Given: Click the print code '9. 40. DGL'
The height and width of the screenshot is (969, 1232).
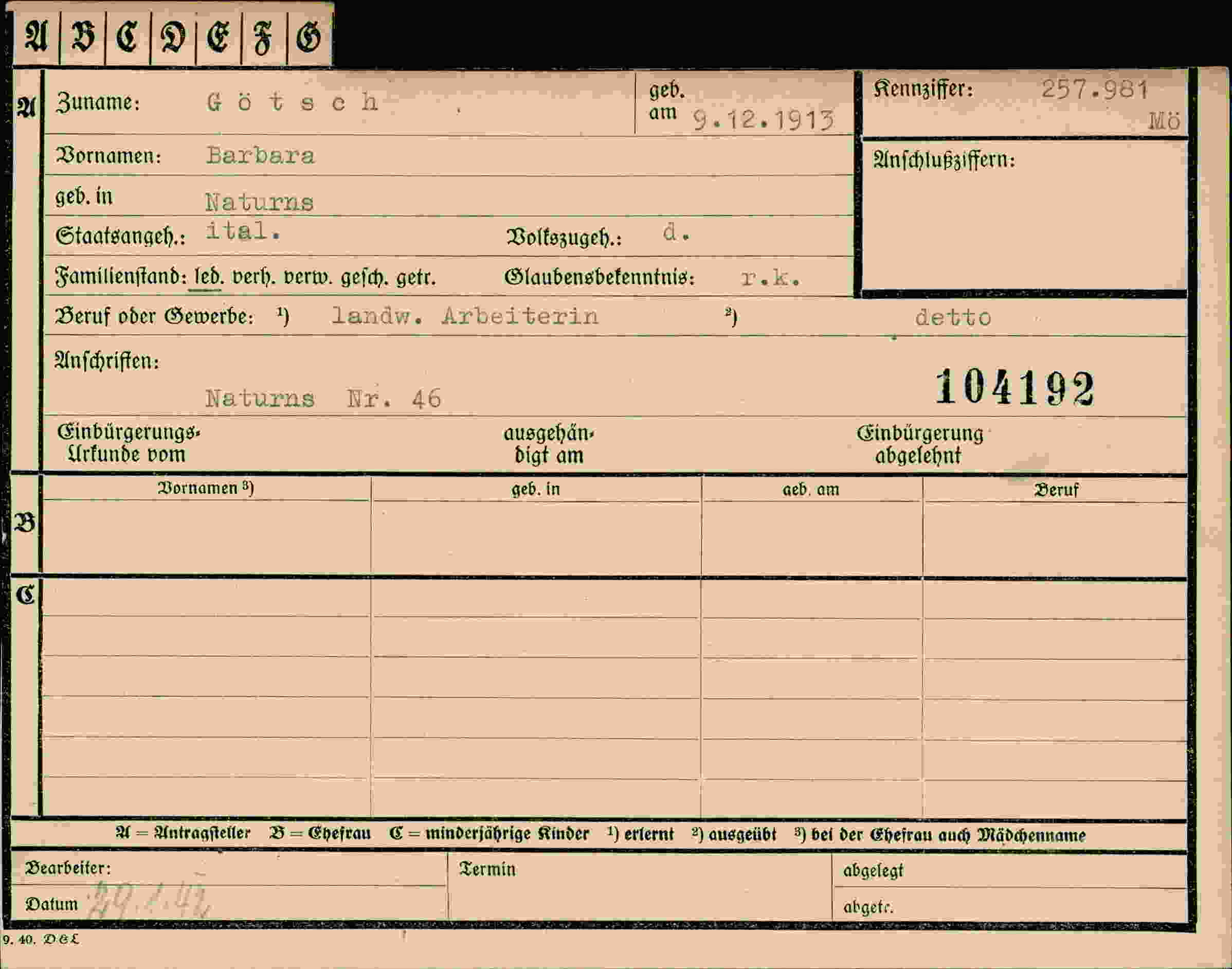Looking at the screenshot, I should pos(41,940).
